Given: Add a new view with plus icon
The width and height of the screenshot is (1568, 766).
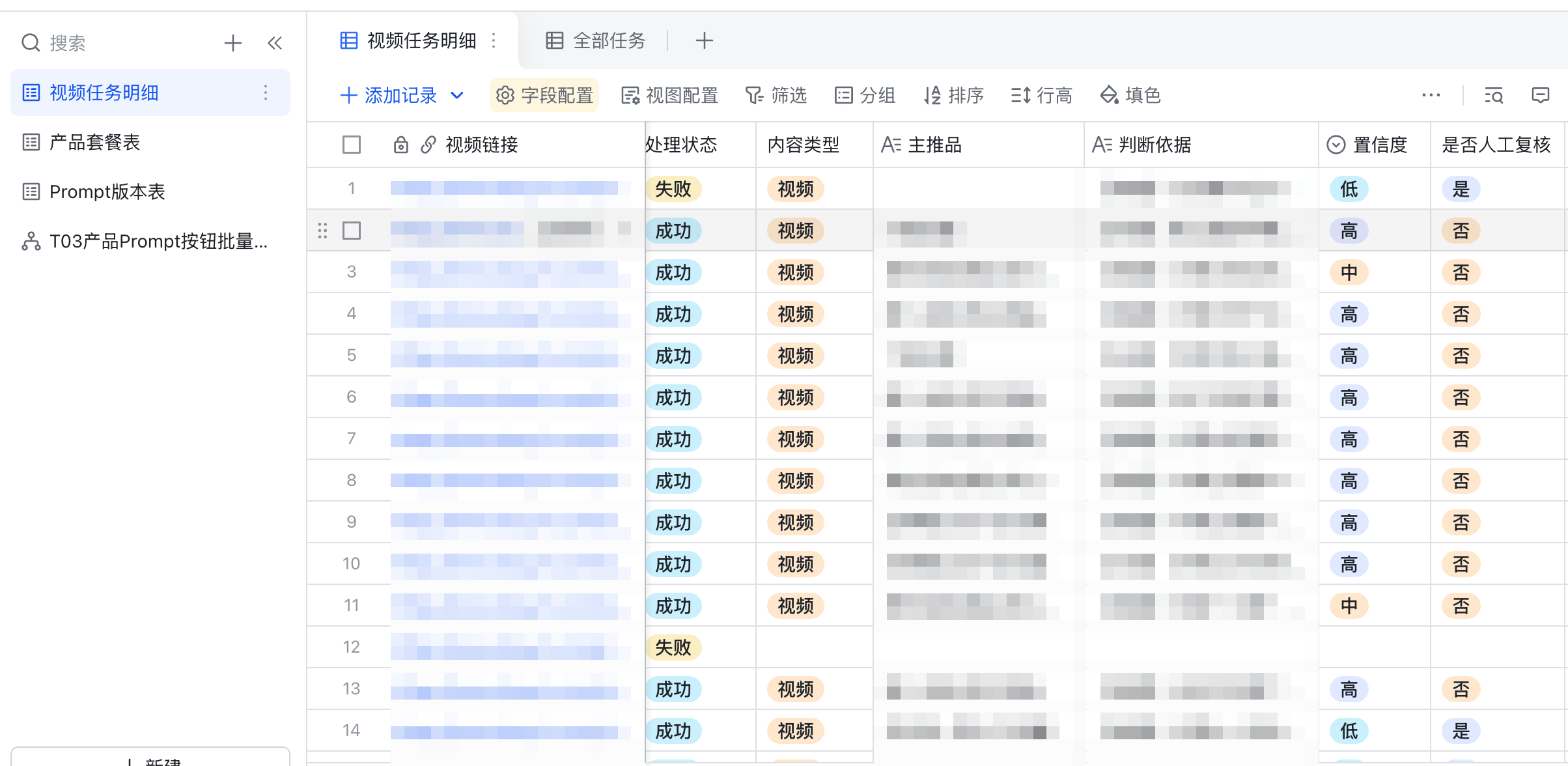Looking at the screenshot, I should [704, 40].
